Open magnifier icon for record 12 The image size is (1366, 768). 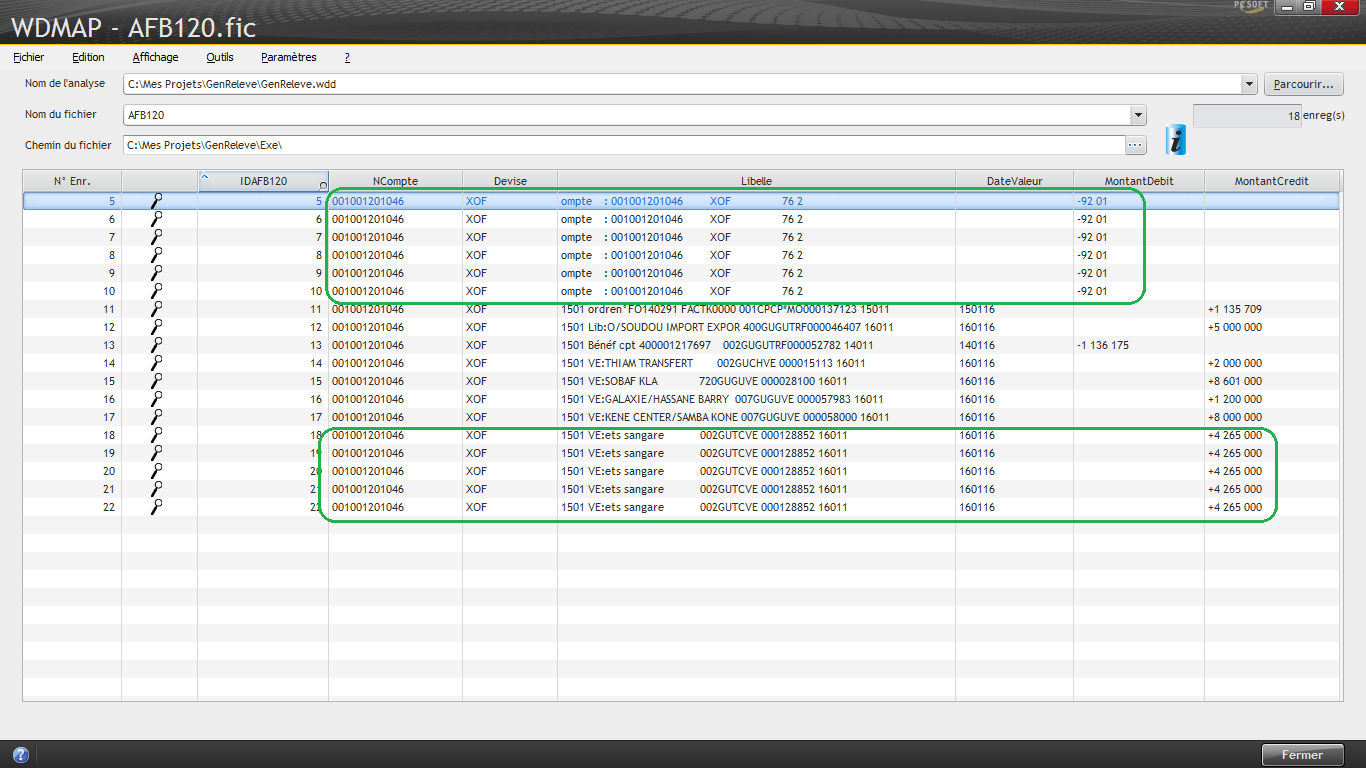tap(157, 327)
